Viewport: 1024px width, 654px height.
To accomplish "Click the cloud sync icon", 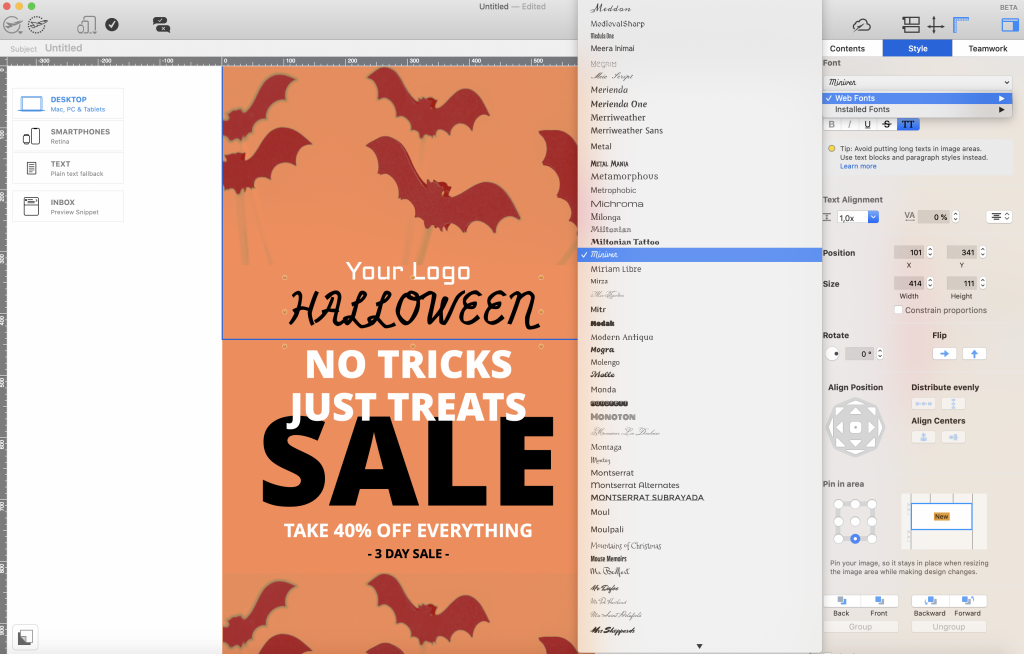I will pos(861,25).
